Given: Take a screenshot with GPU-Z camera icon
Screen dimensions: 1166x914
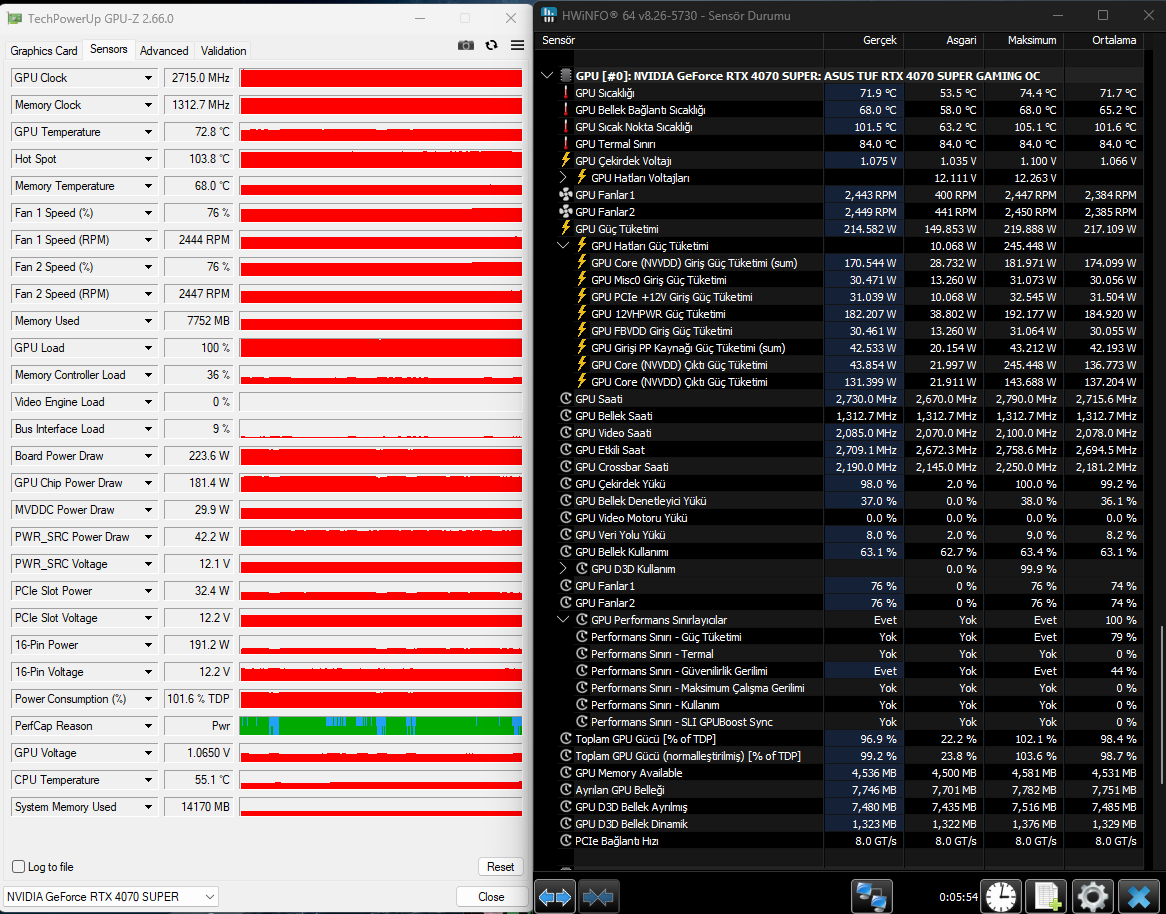Looking at the screenshot, I should pos(466,45).
